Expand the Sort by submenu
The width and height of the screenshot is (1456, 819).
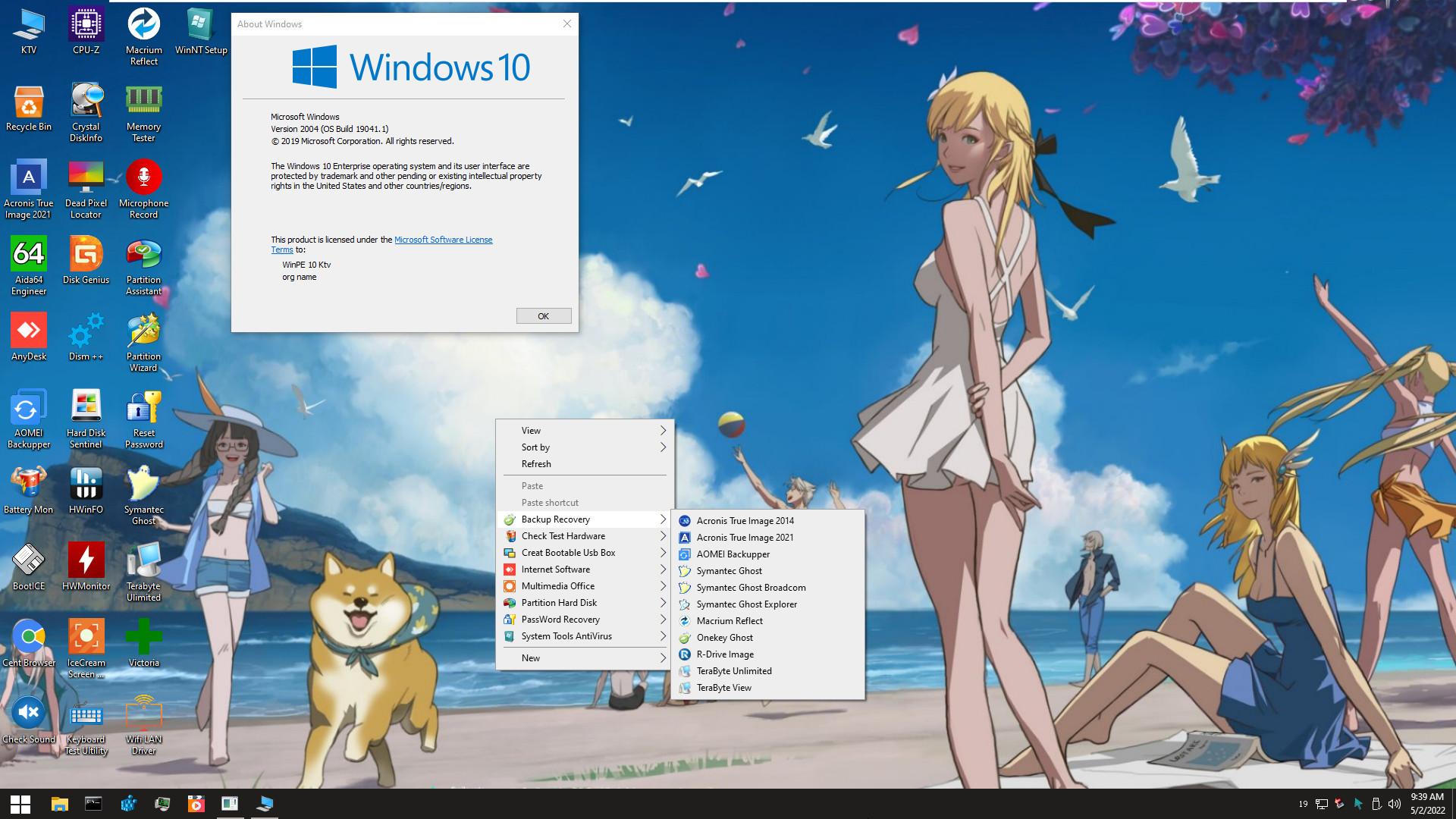(585, 447)
